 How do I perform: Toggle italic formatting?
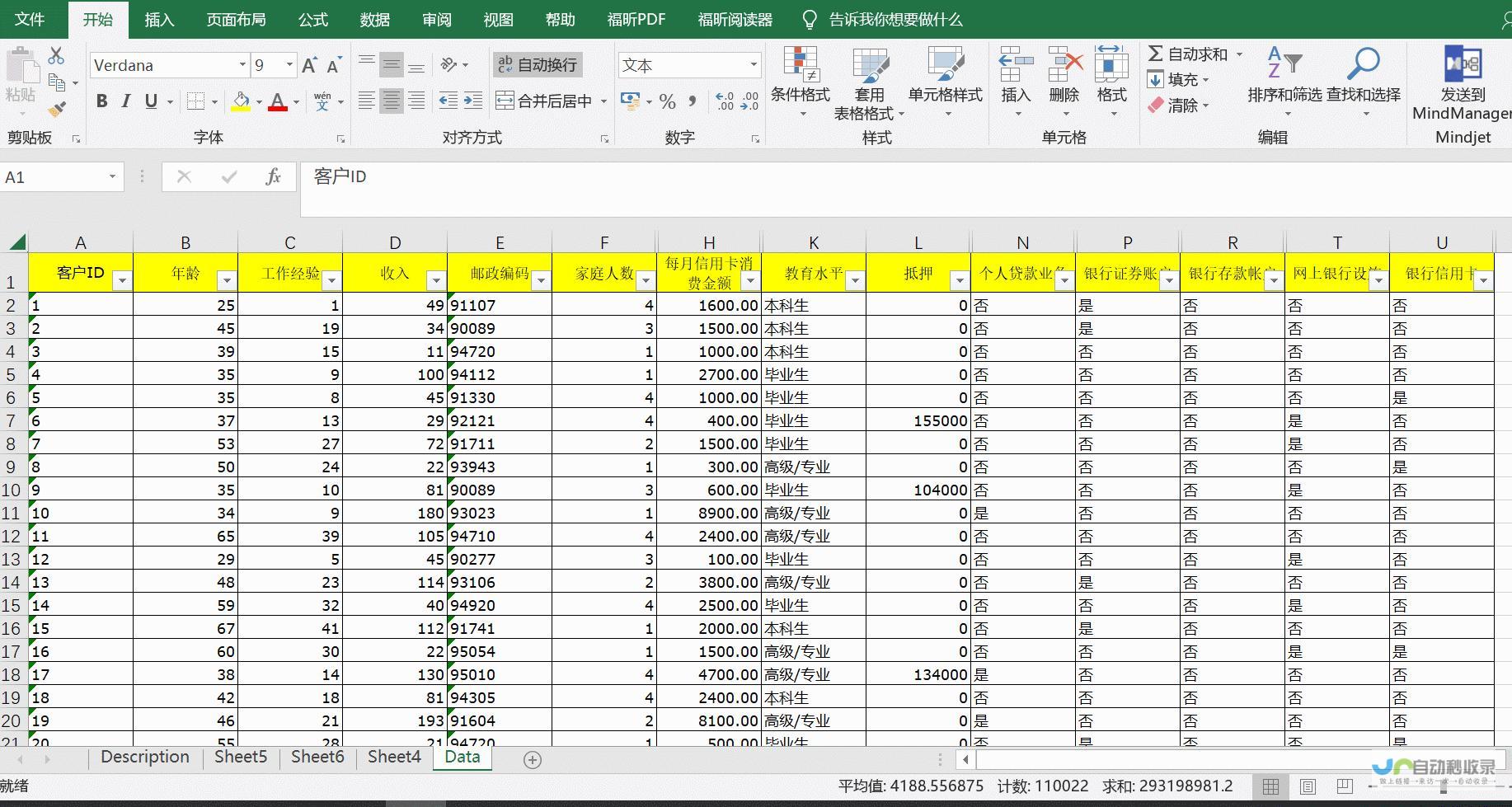point(125,101)
